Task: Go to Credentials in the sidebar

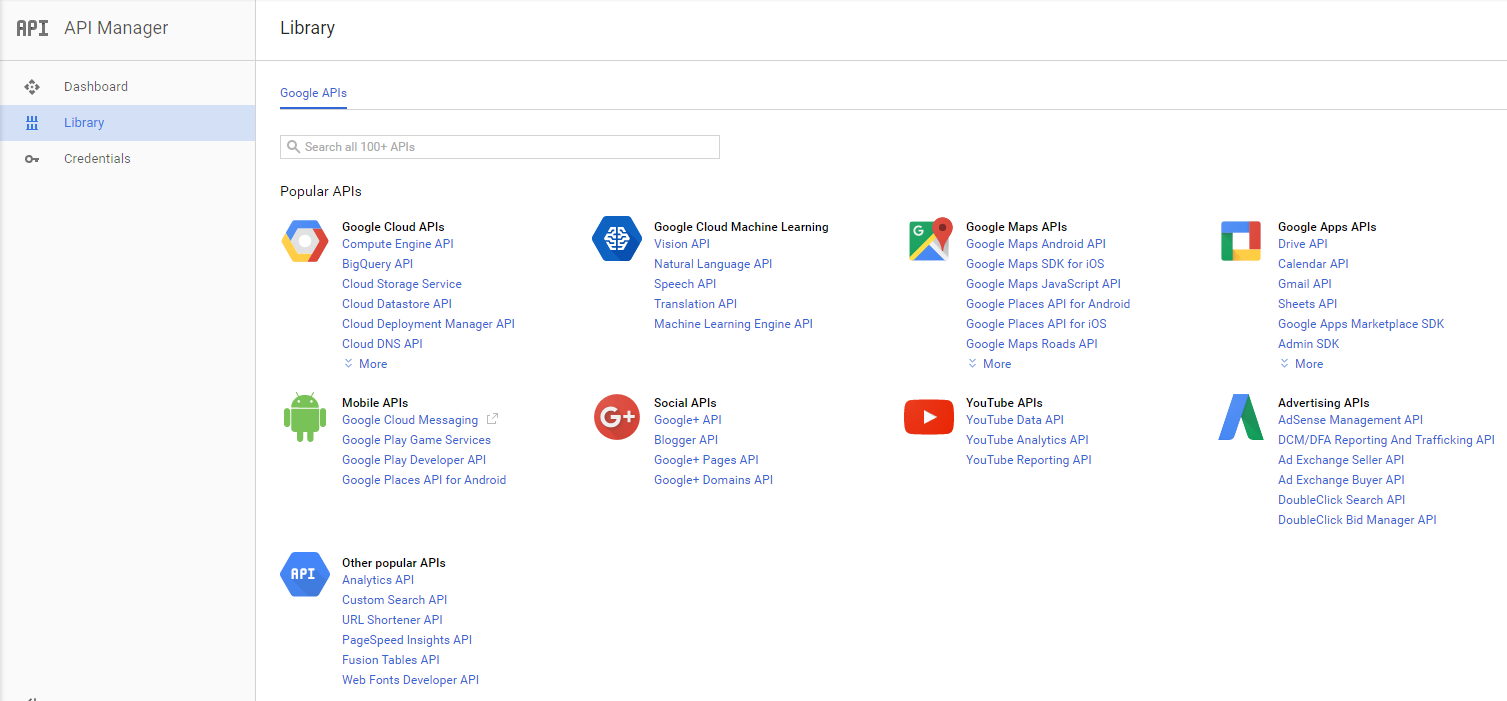Action: coord(128,159)
